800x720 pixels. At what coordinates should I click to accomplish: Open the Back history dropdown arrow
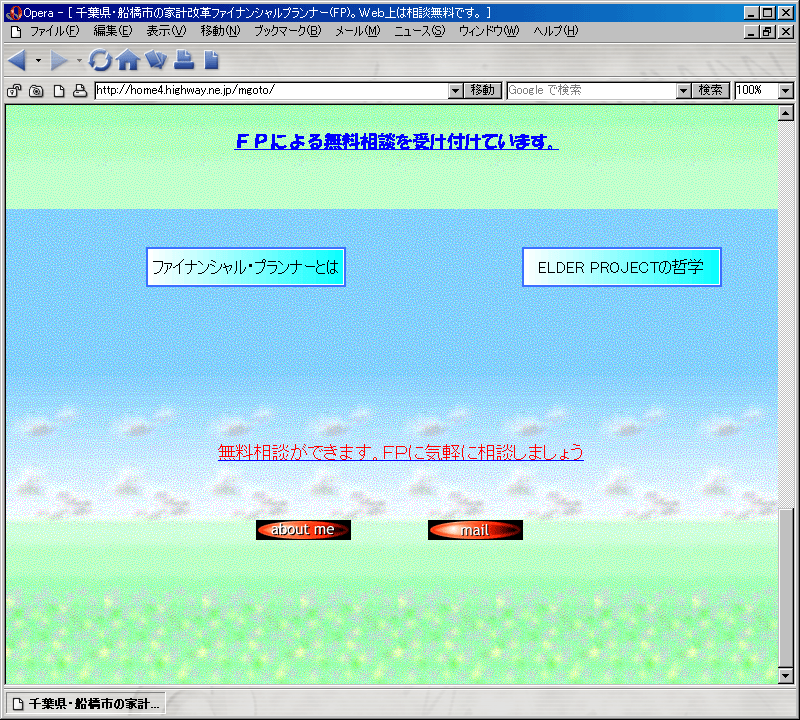click(38, 60)
